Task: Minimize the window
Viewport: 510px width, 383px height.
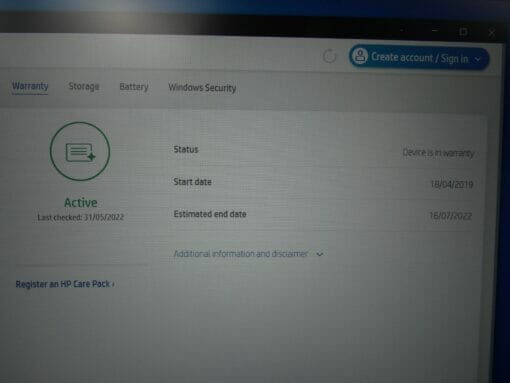Action: (435, 30)
